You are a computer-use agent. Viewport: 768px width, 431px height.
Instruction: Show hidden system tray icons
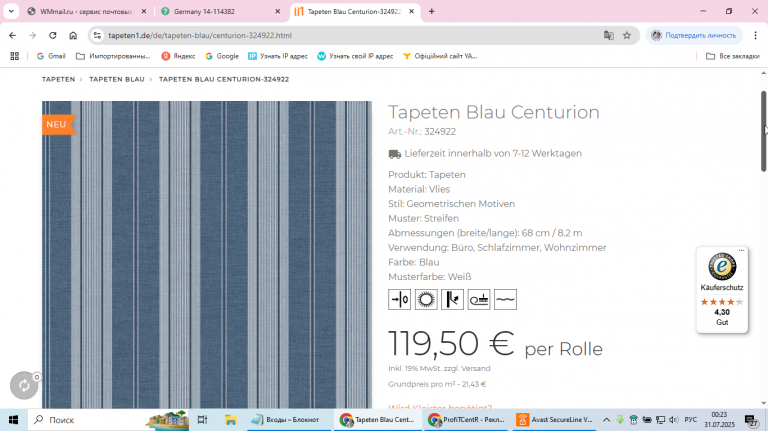point(606,420)
